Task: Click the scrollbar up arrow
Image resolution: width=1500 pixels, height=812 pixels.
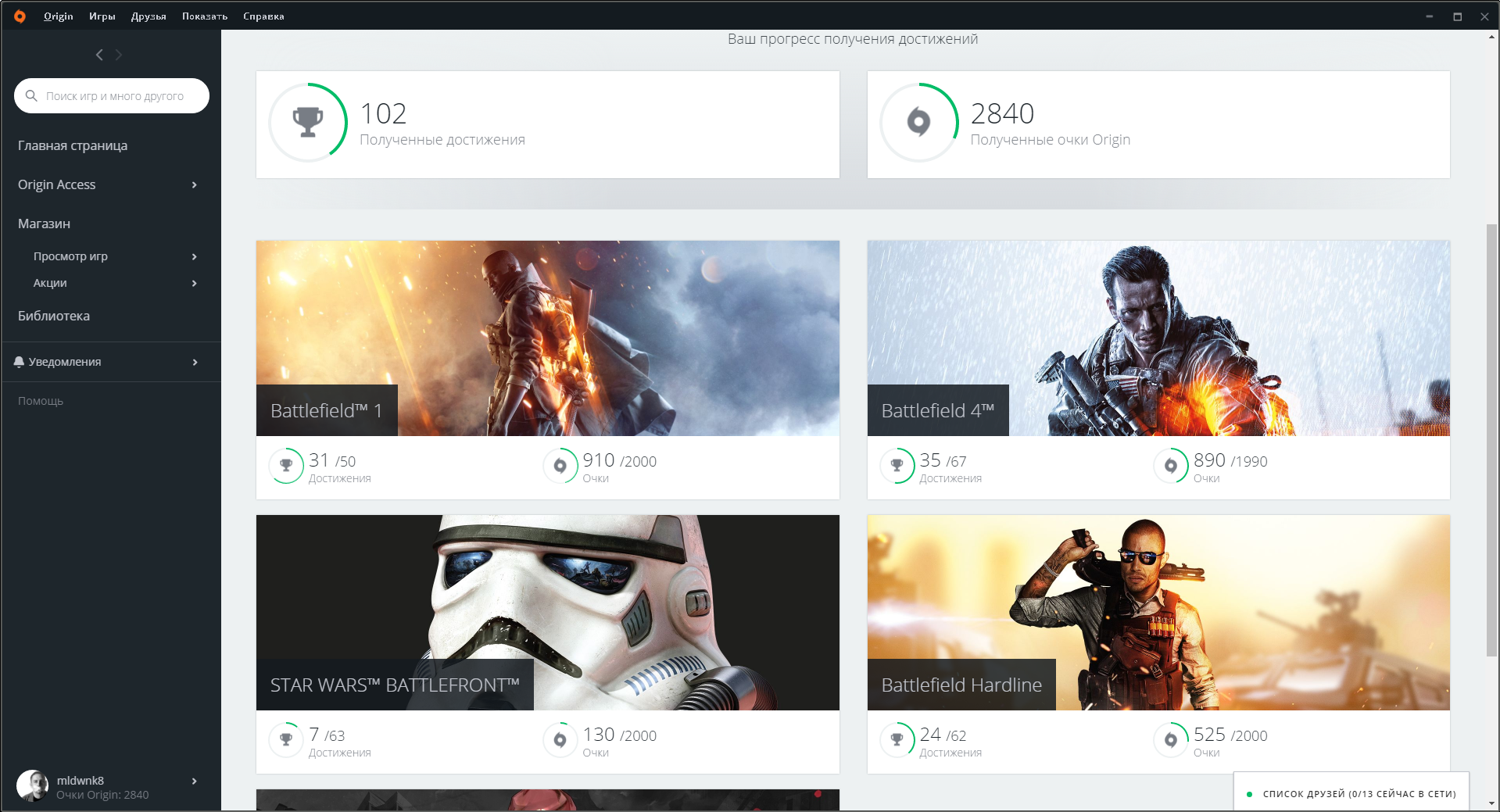Action: [x=1492, y=37]
